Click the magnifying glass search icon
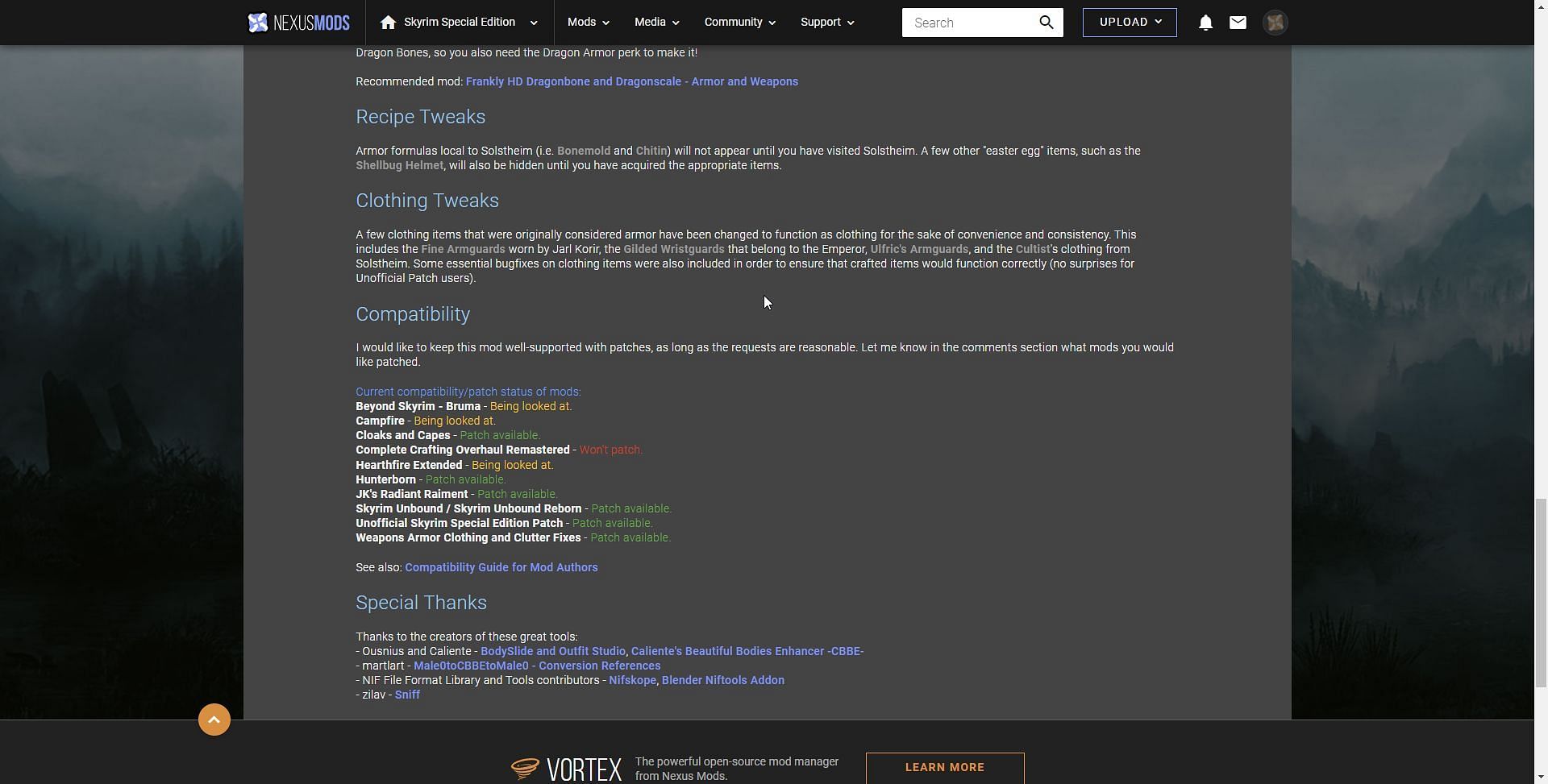1548x784 pixels. point(1047,23)
